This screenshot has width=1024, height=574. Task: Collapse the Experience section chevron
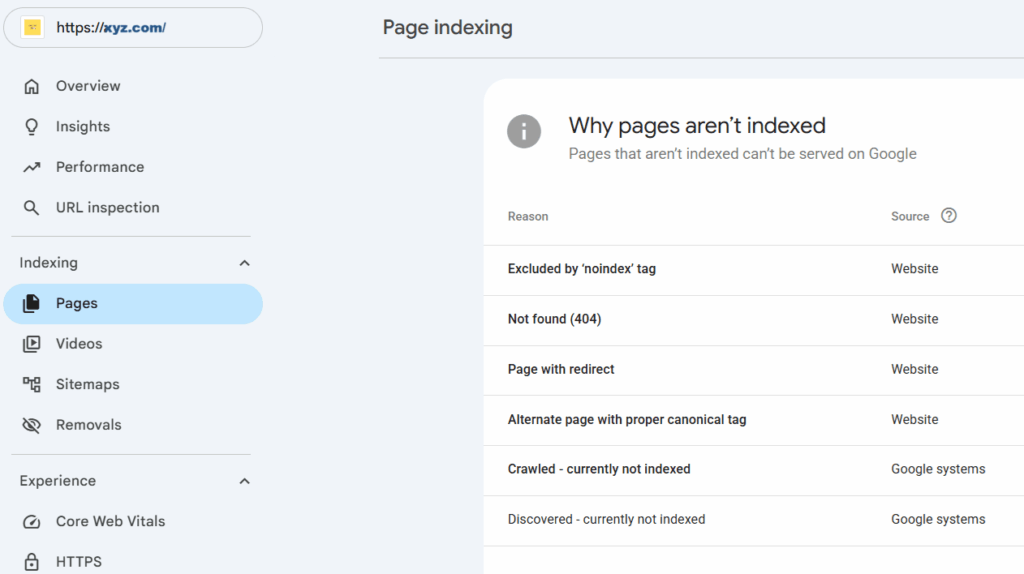(244, 481)
